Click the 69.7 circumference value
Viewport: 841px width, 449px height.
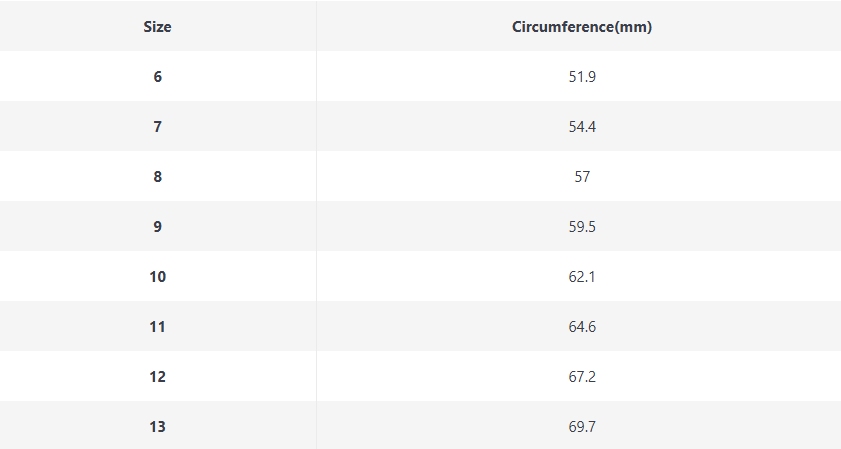(581, 427)
